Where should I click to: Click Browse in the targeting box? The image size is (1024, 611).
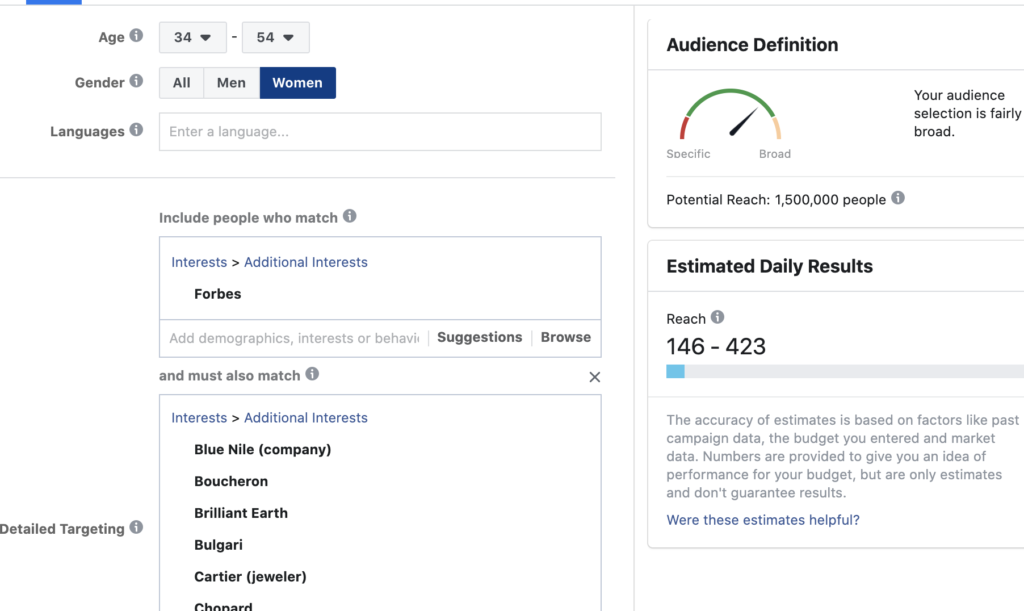point(566,337)
